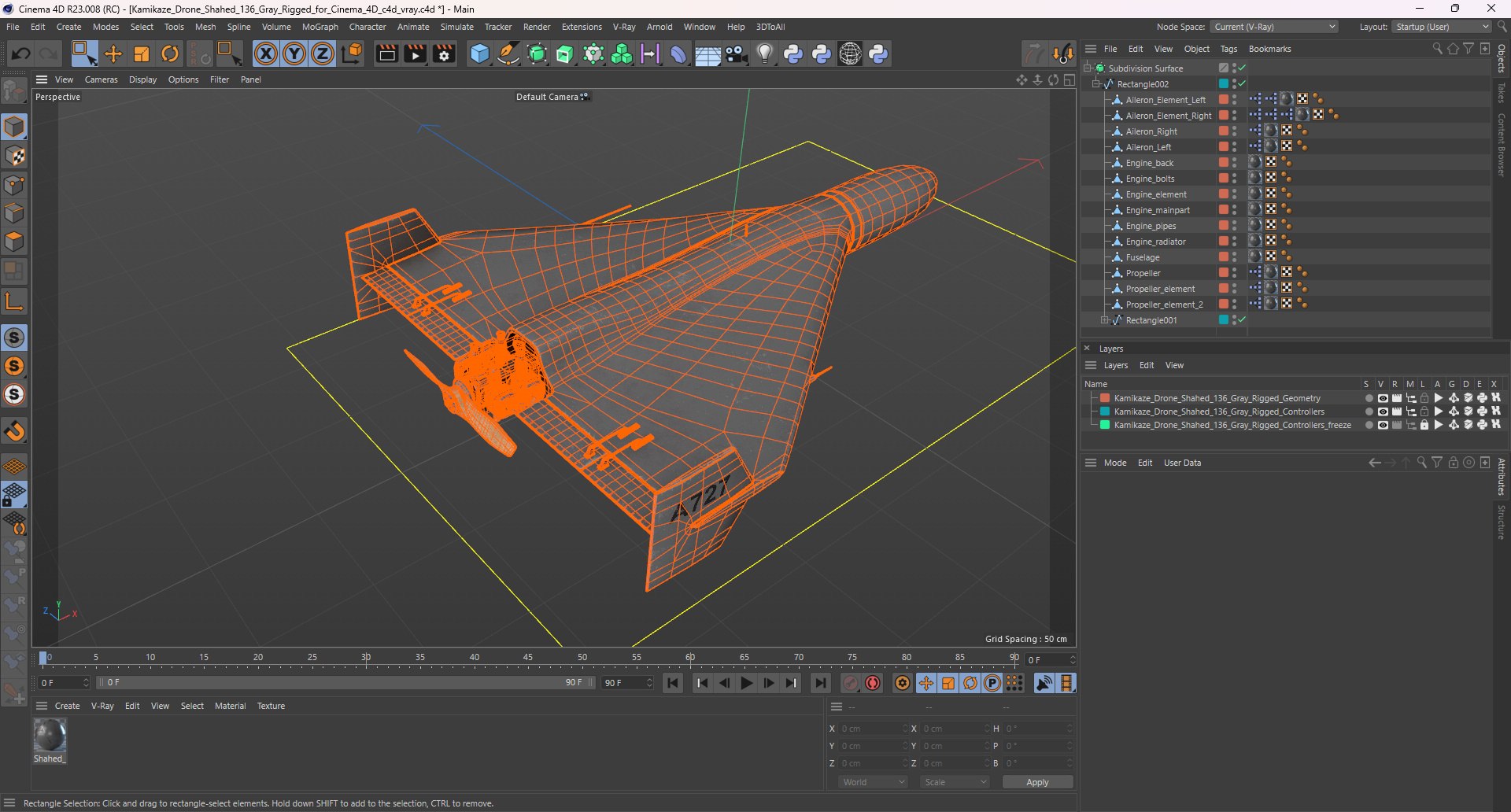Screen dimensions: 1511x812
Task: Click the sound playback icon in timeline
Action: tap(1044, 683)
